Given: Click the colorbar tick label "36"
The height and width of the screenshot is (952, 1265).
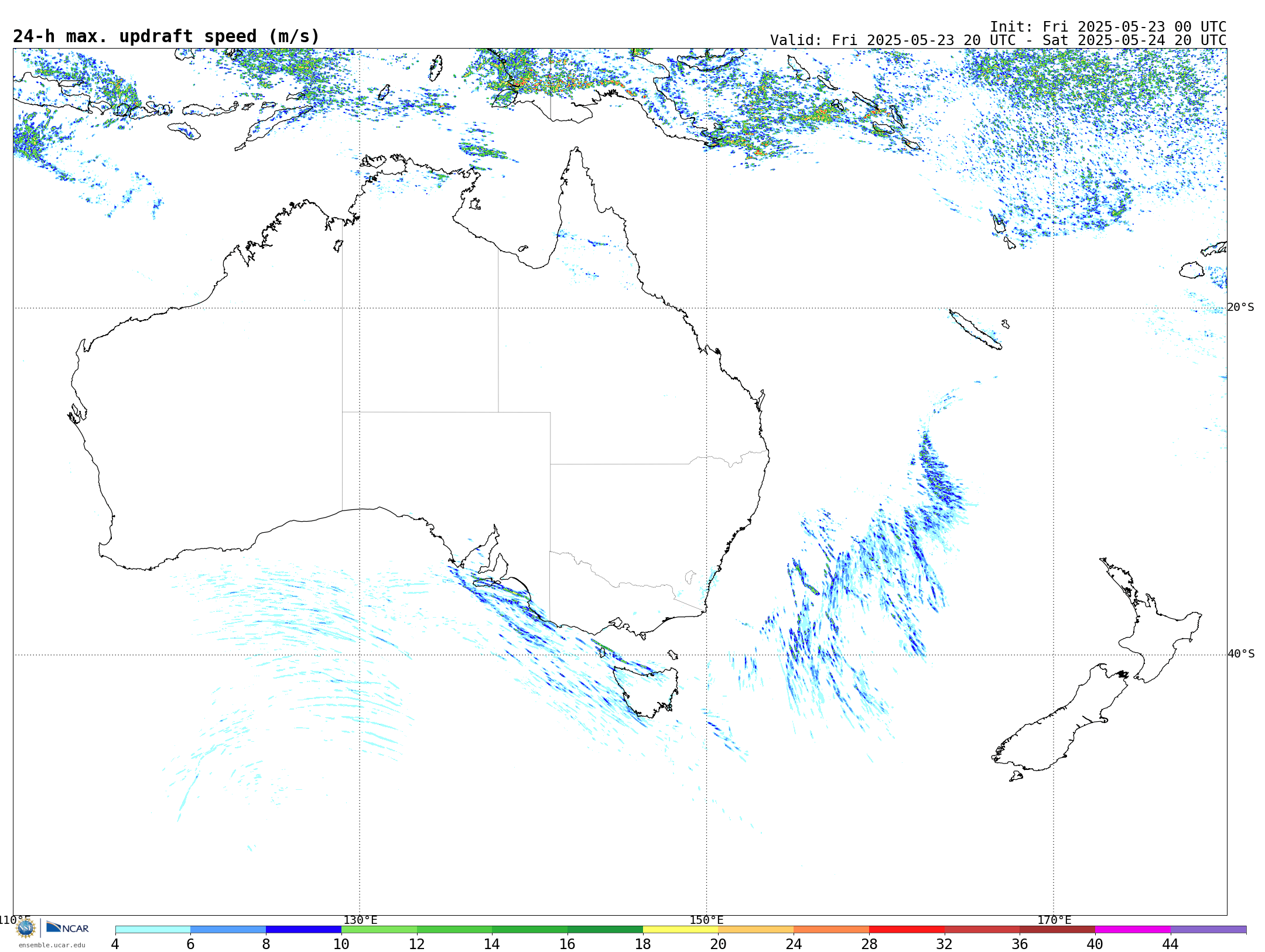Looking at the screenshot, I should [1020, 944].
